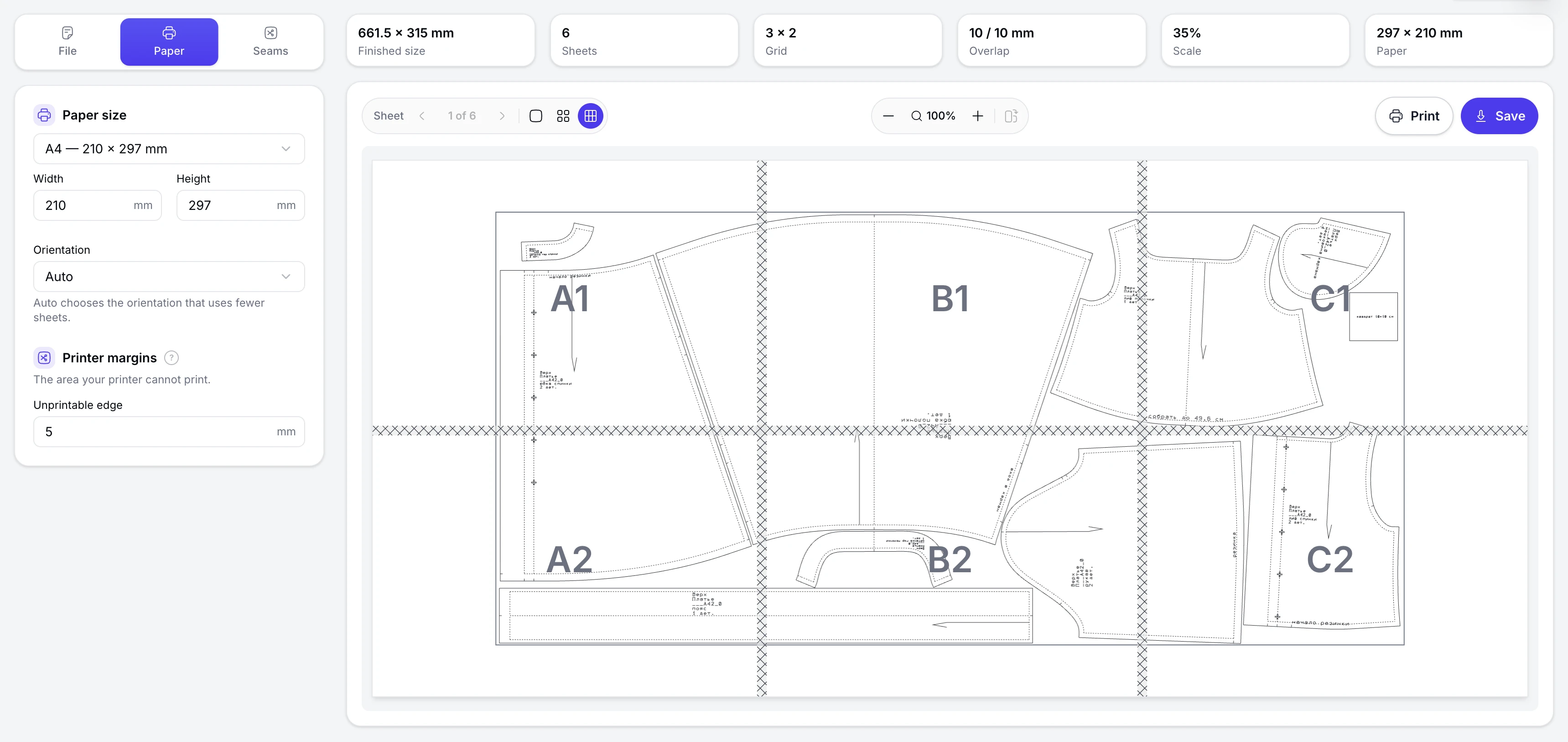The height and width of the screenshot is (742, 1568).
Task: Click the Print button
Action: click(1413, 116)
